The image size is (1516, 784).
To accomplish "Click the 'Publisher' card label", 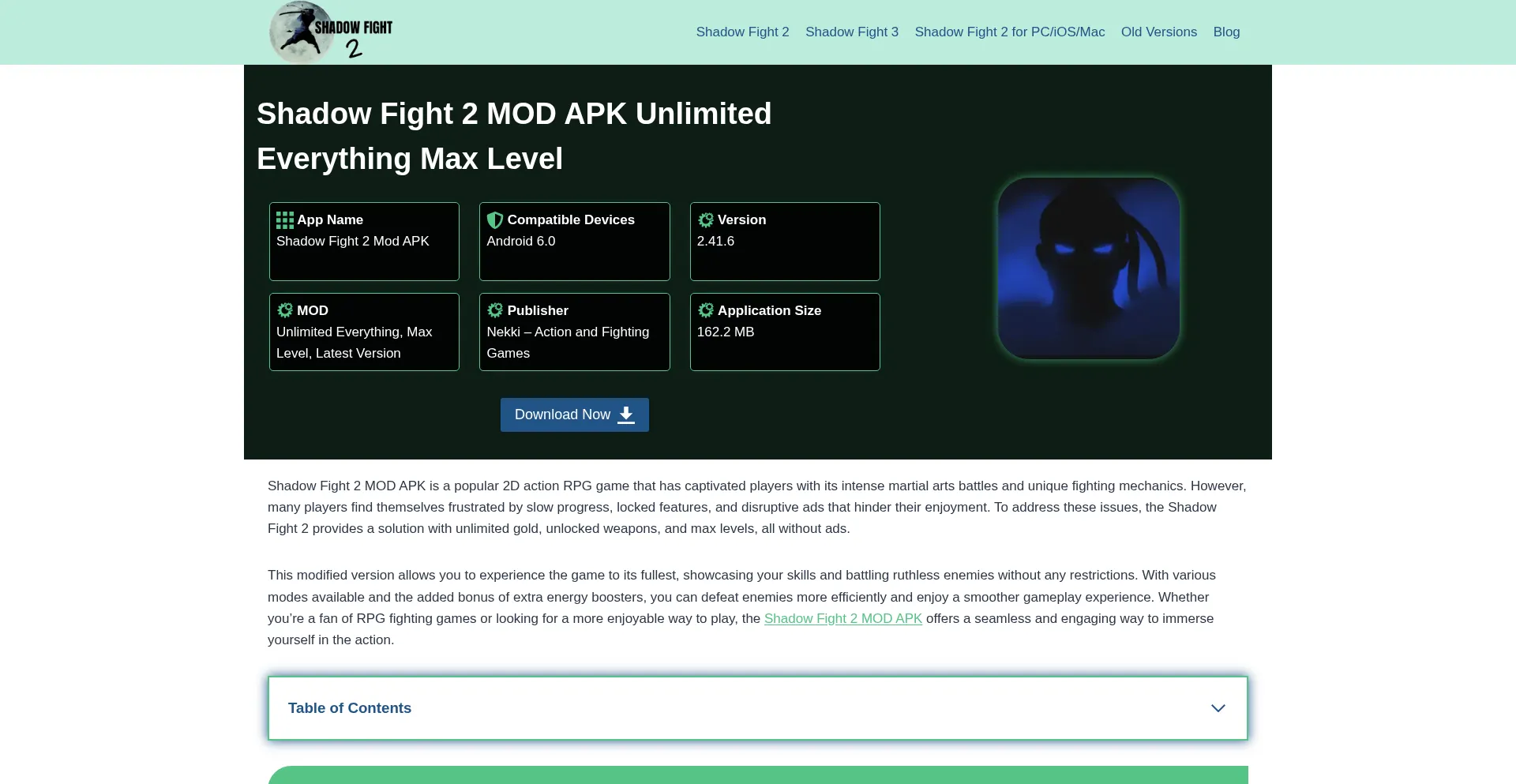I will pyautogui.click(x=538, y=310).
